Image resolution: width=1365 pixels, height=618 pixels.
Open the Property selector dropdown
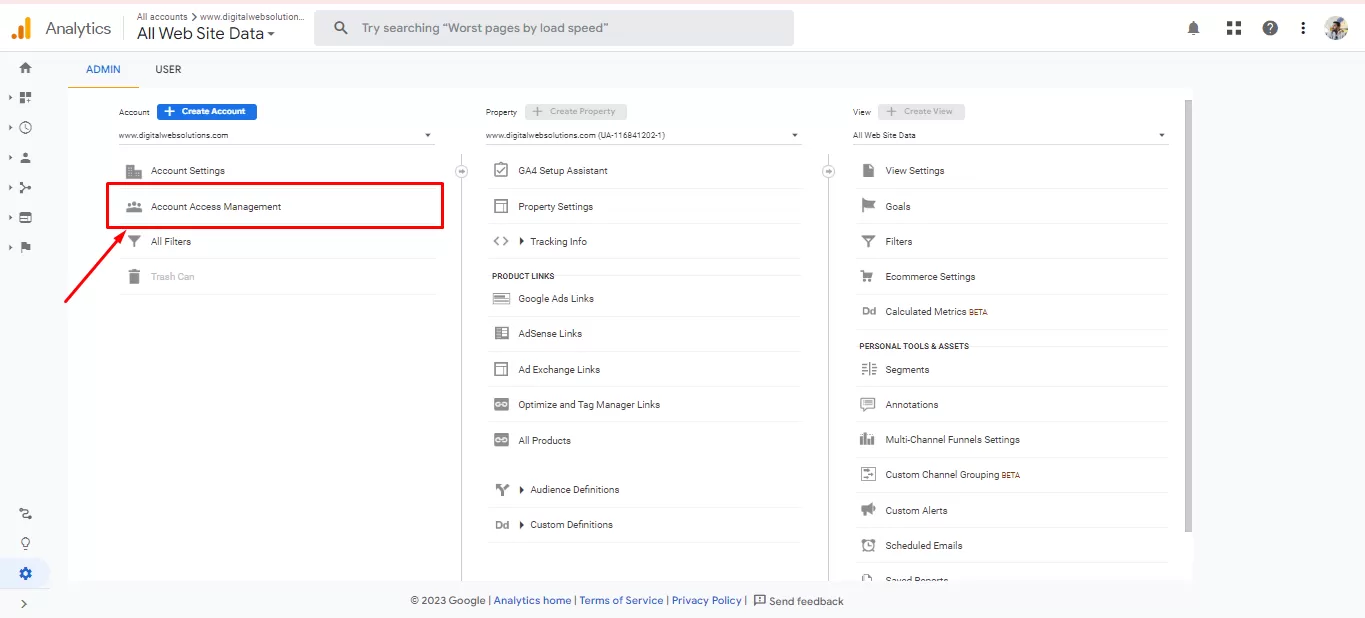(x=642, y=135)
